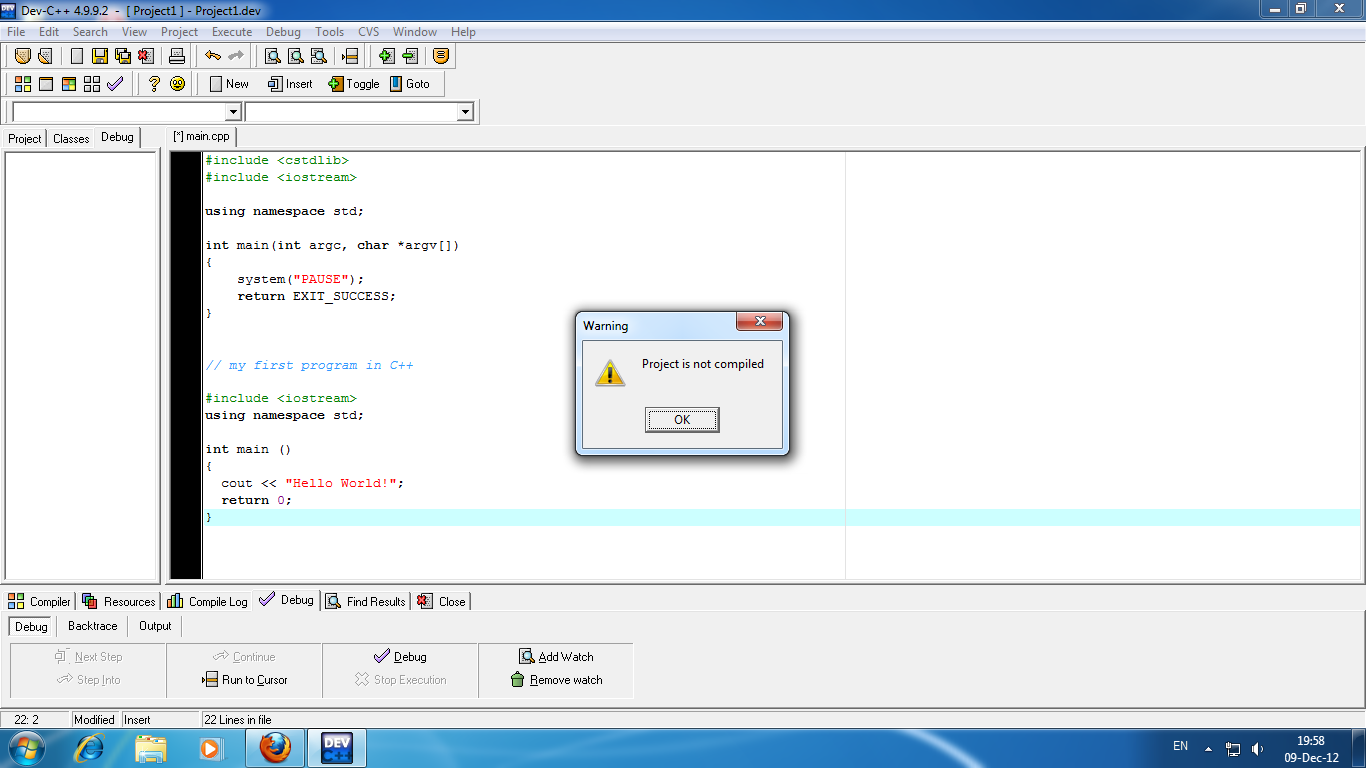Click the Open Project or File icon
Viewport: 1366px width, 768px height.
click(x=23, y=56)
